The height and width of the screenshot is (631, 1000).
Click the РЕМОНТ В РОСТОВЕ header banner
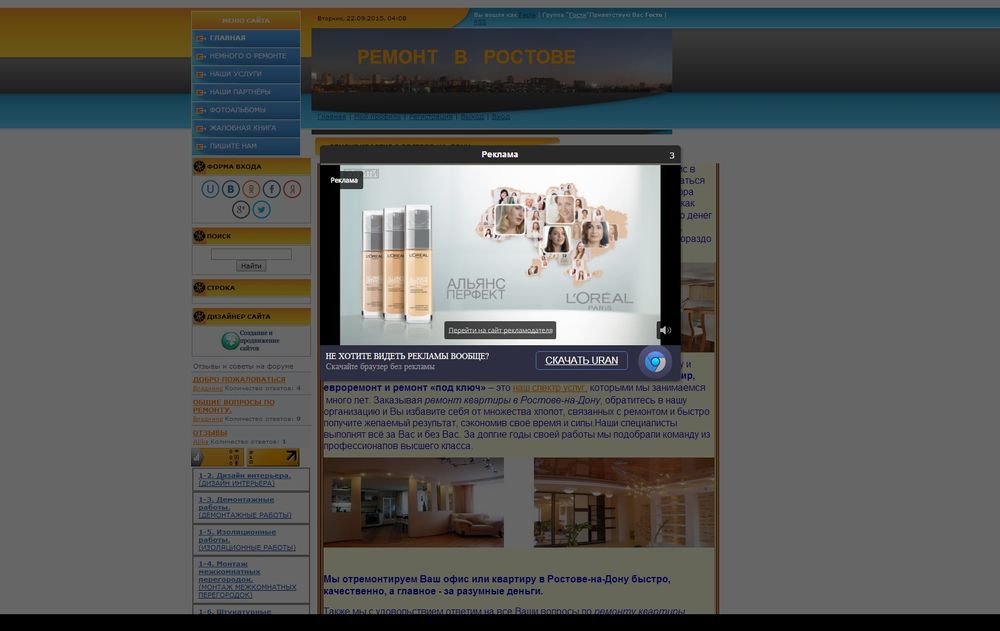[492, 70]
